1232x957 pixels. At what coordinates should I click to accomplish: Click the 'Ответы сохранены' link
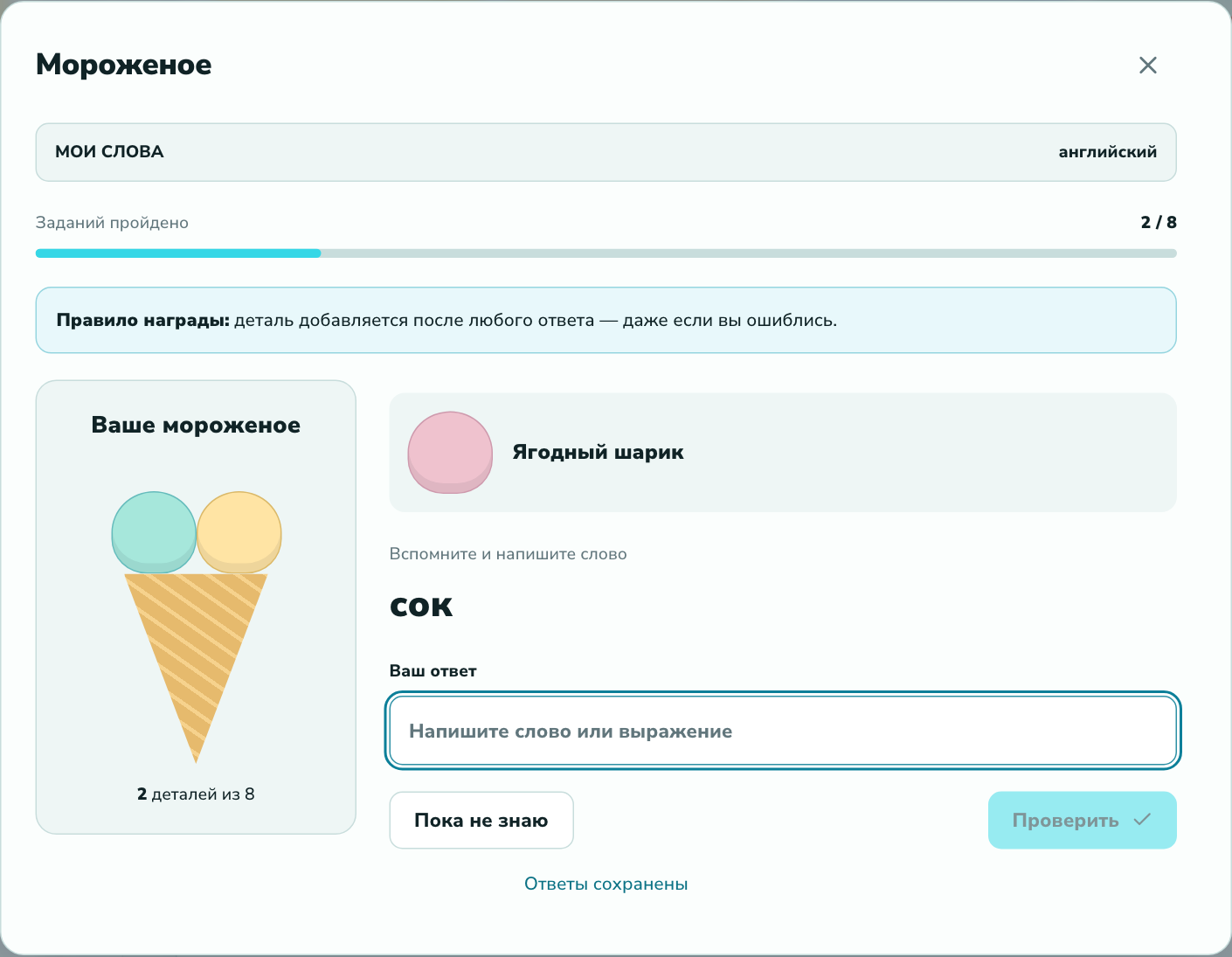tap(606, 884)
